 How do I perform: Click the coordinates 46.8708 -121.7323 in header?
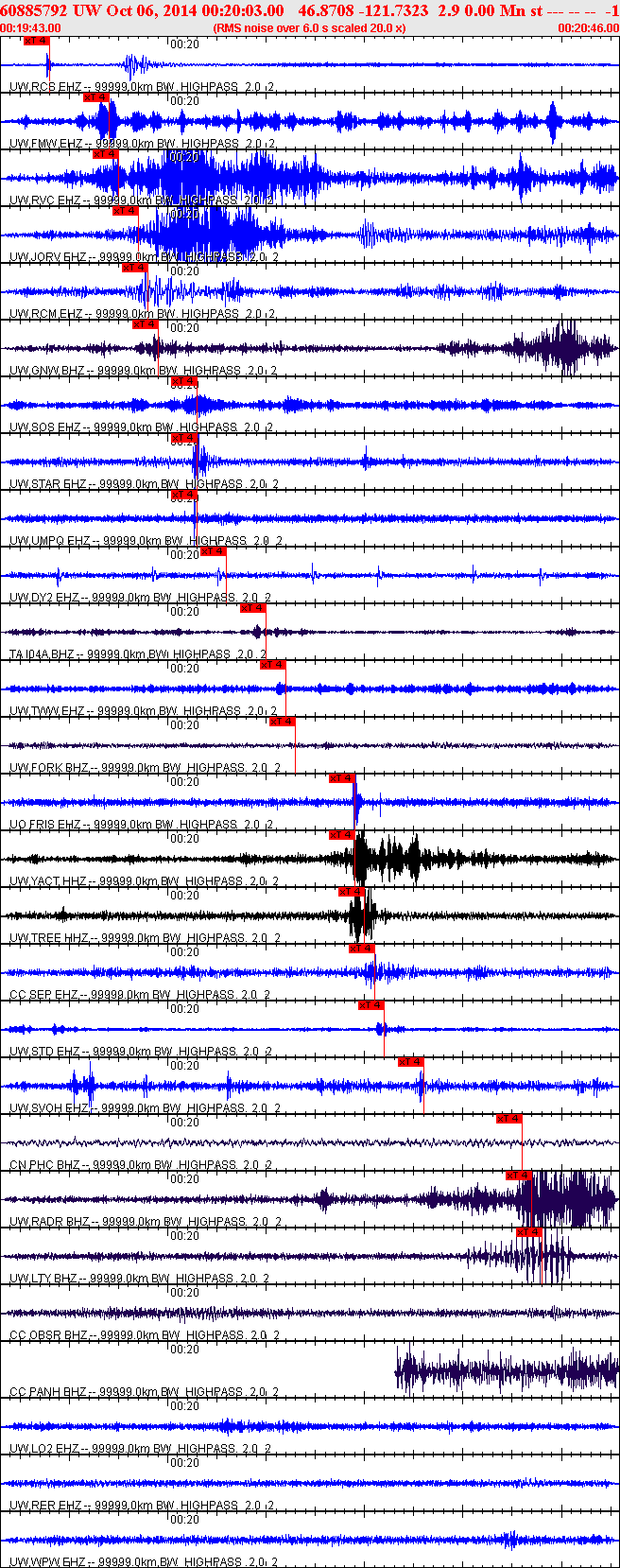(x=363, y=9)
